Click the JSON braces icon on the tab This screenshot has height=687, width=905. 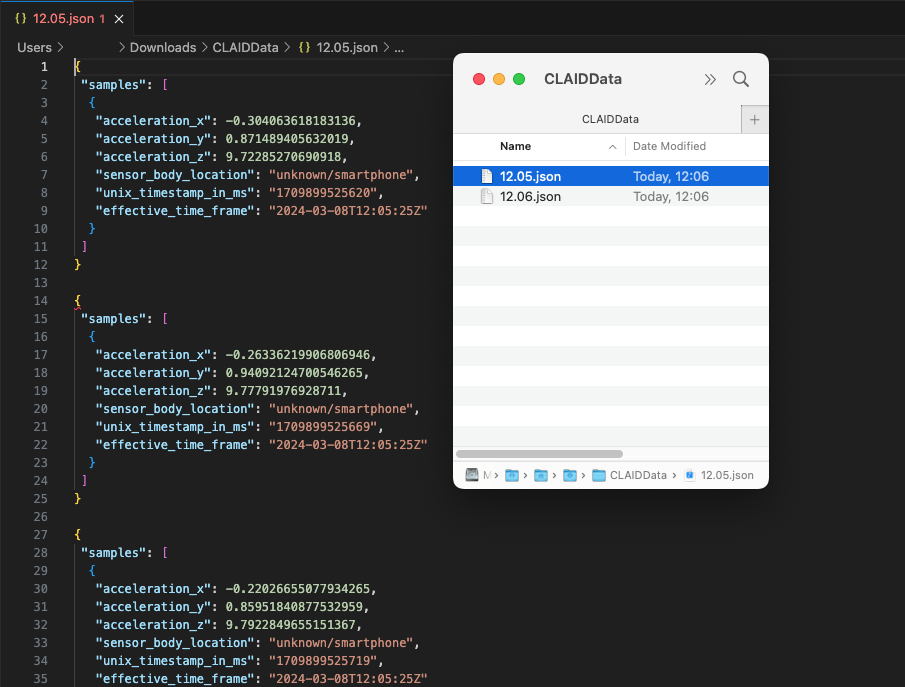tap(21, 18)
